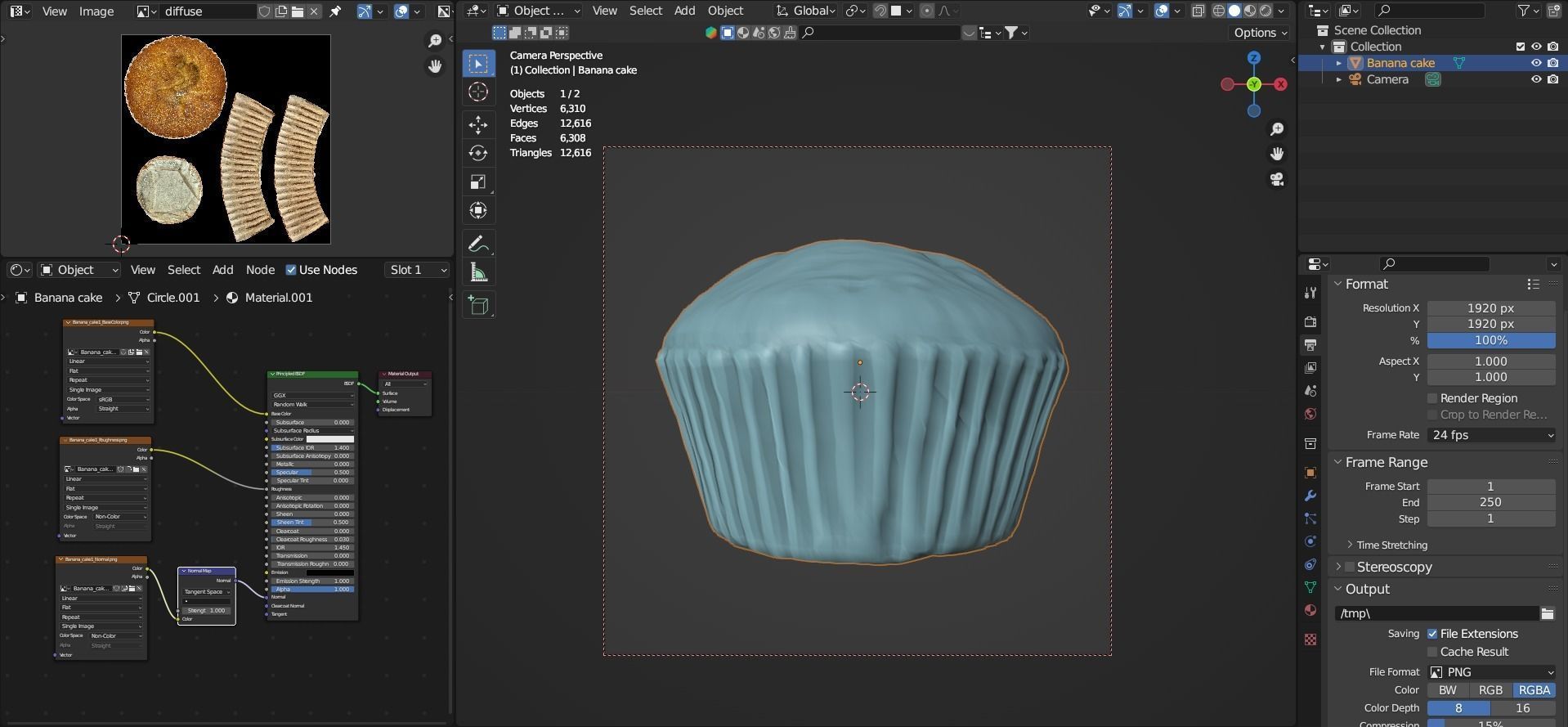The height and width of the screenshot is (727, 1568).
Task: Open View menu in image editor
Action: pos(54,11)
